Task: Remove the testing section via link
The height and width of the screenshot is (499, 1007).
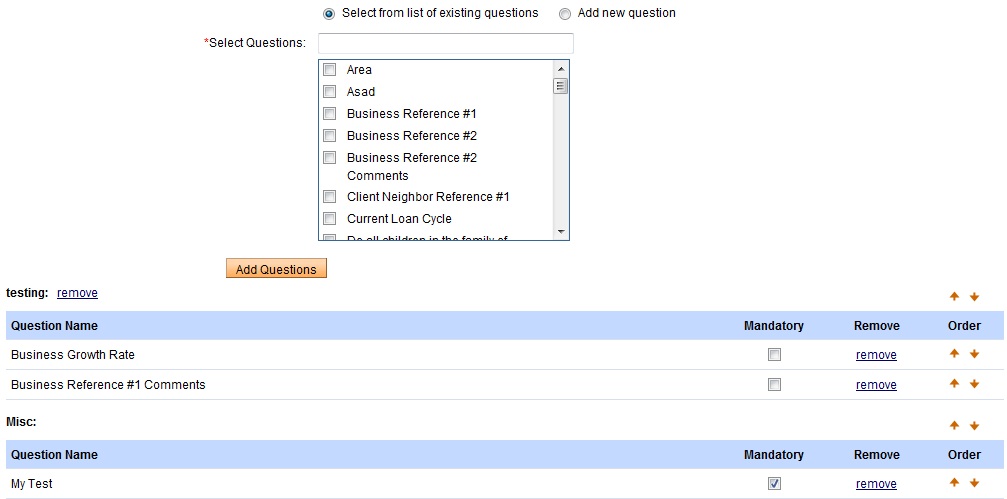Action: coord(77,293)
